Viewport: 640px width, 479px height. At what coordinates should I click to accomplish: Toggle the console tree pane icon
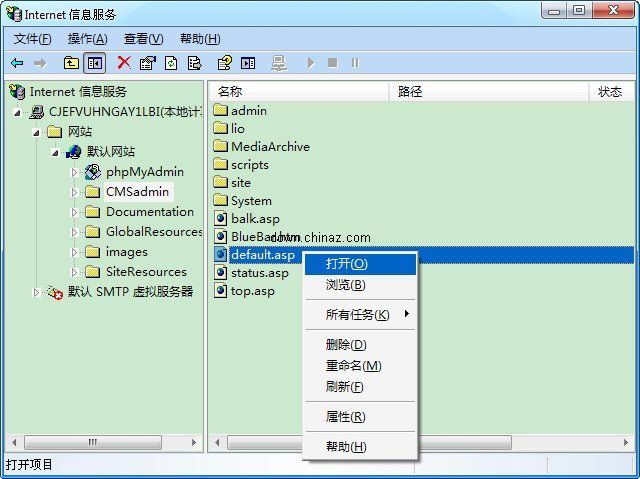(95, 63)
